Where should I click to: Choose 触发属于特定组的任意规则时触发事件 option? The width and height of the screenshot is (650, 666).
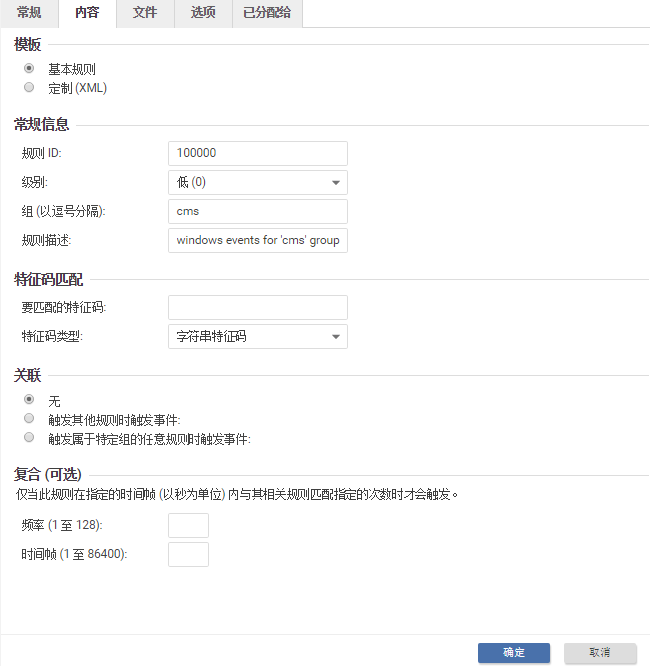(29, 438)
